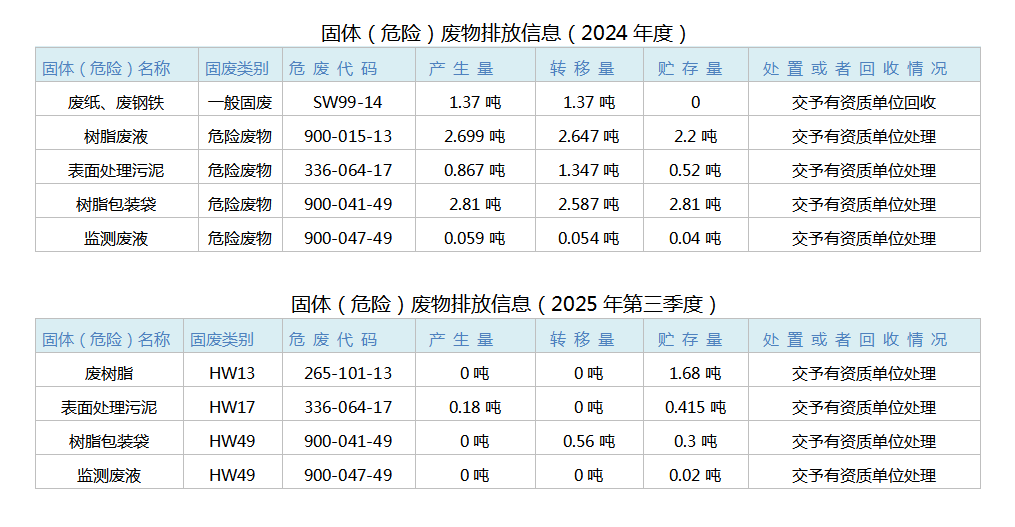Click the HW17 category cell
The height and width of the screenshot is (527, 1015).
[x=232, y=407]
